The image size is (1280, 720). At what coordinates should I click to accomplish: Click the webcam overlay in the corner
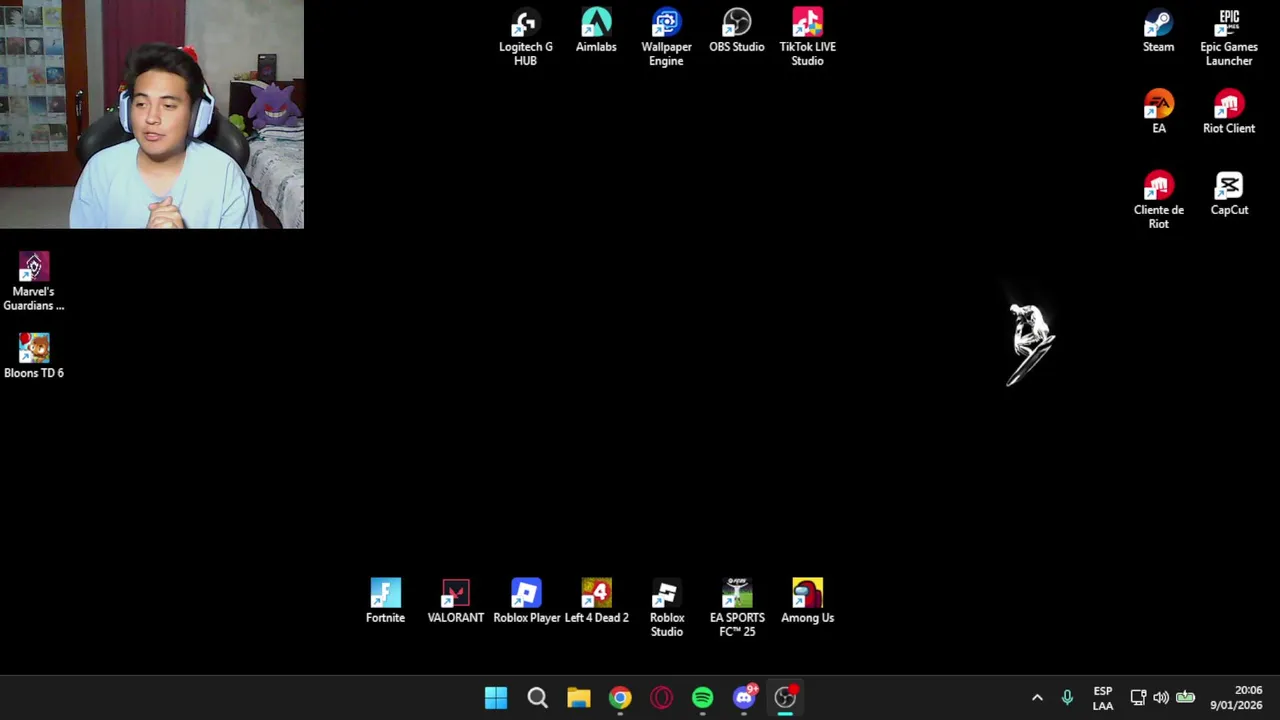coord(152,114)
